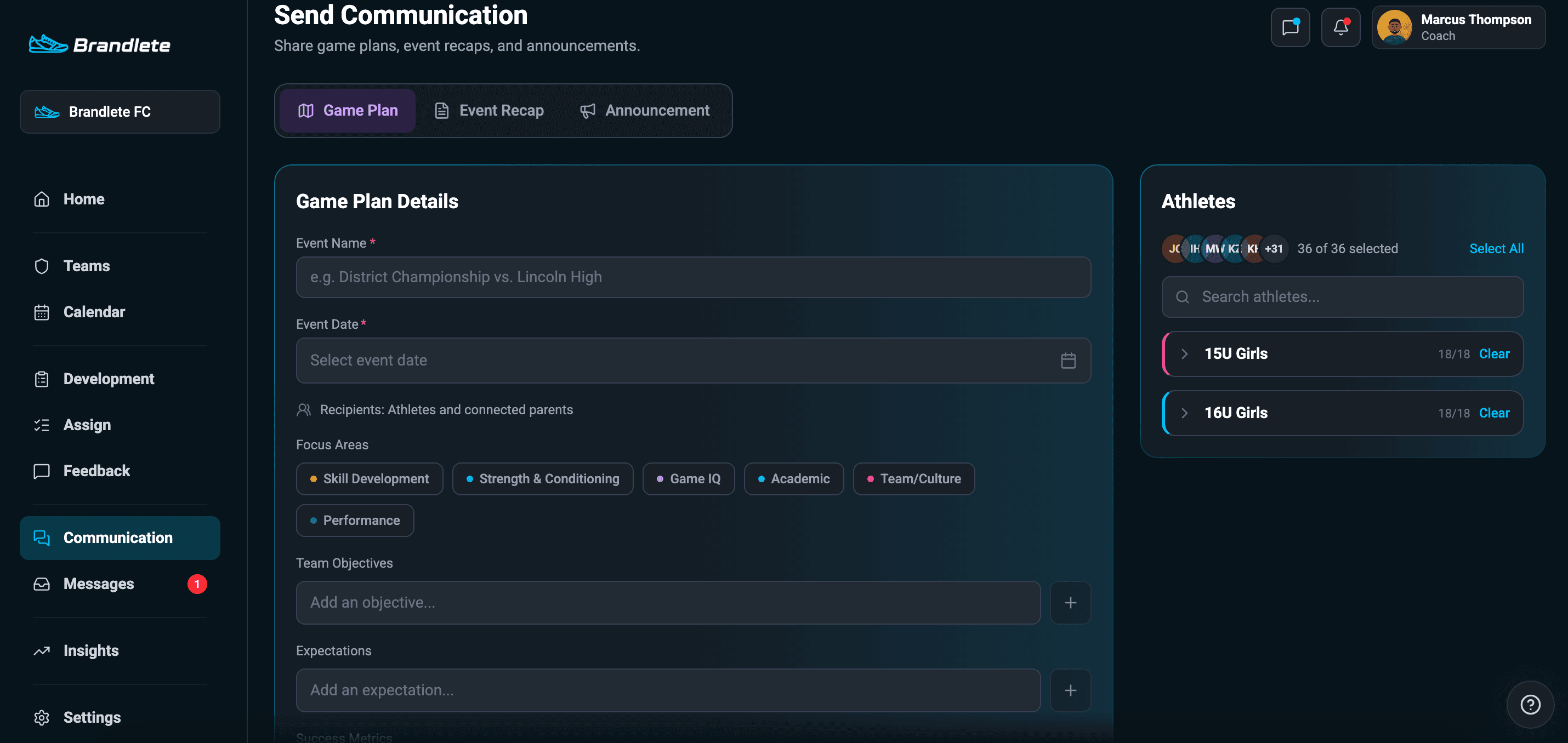Image resolution: width=1568 pixels, height=743 pixels.
Task: Switch to the Announcement tab
Action: tap(645, 110)
